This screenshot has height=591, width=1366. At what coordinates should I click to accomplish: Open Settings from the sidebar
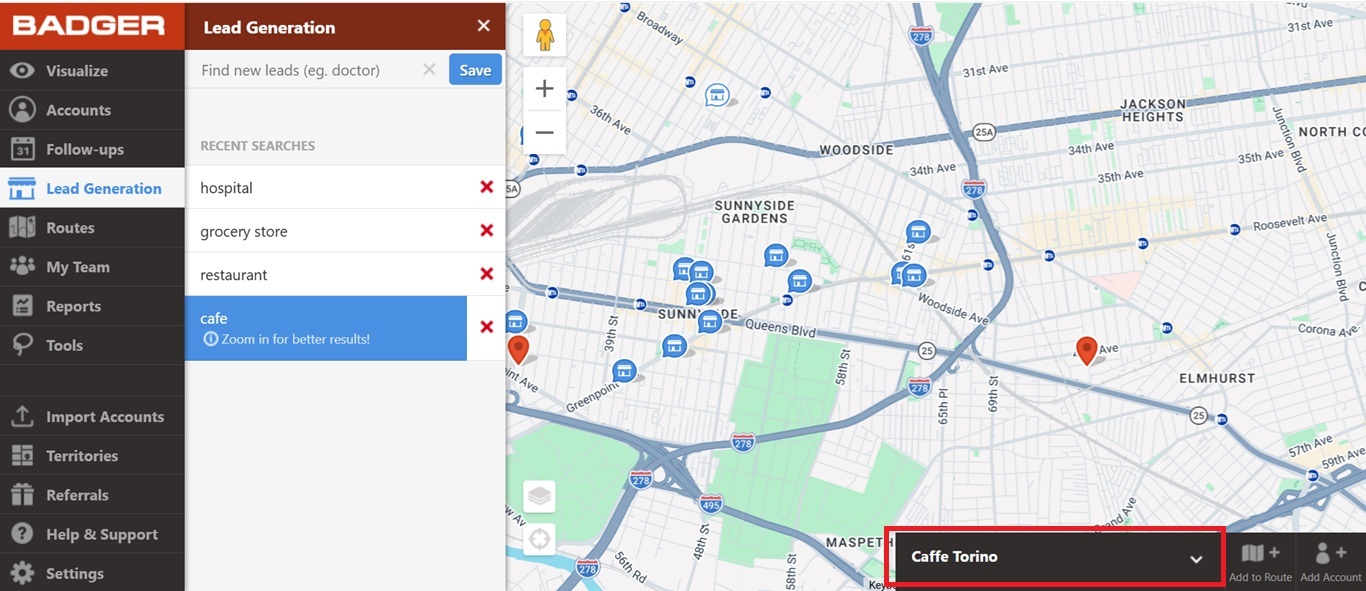[x=75, y=574]
